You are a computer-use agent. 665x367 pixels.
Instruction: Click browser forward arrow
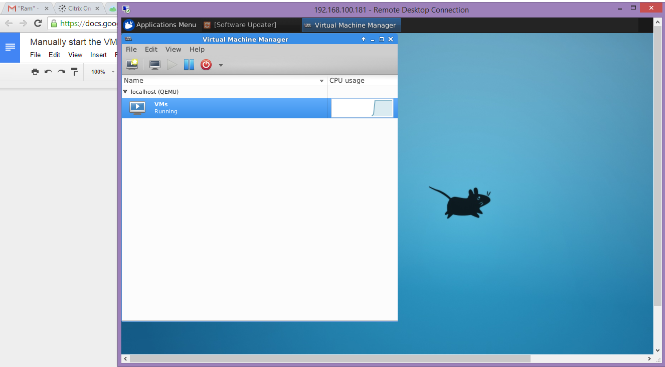(23, 23)
